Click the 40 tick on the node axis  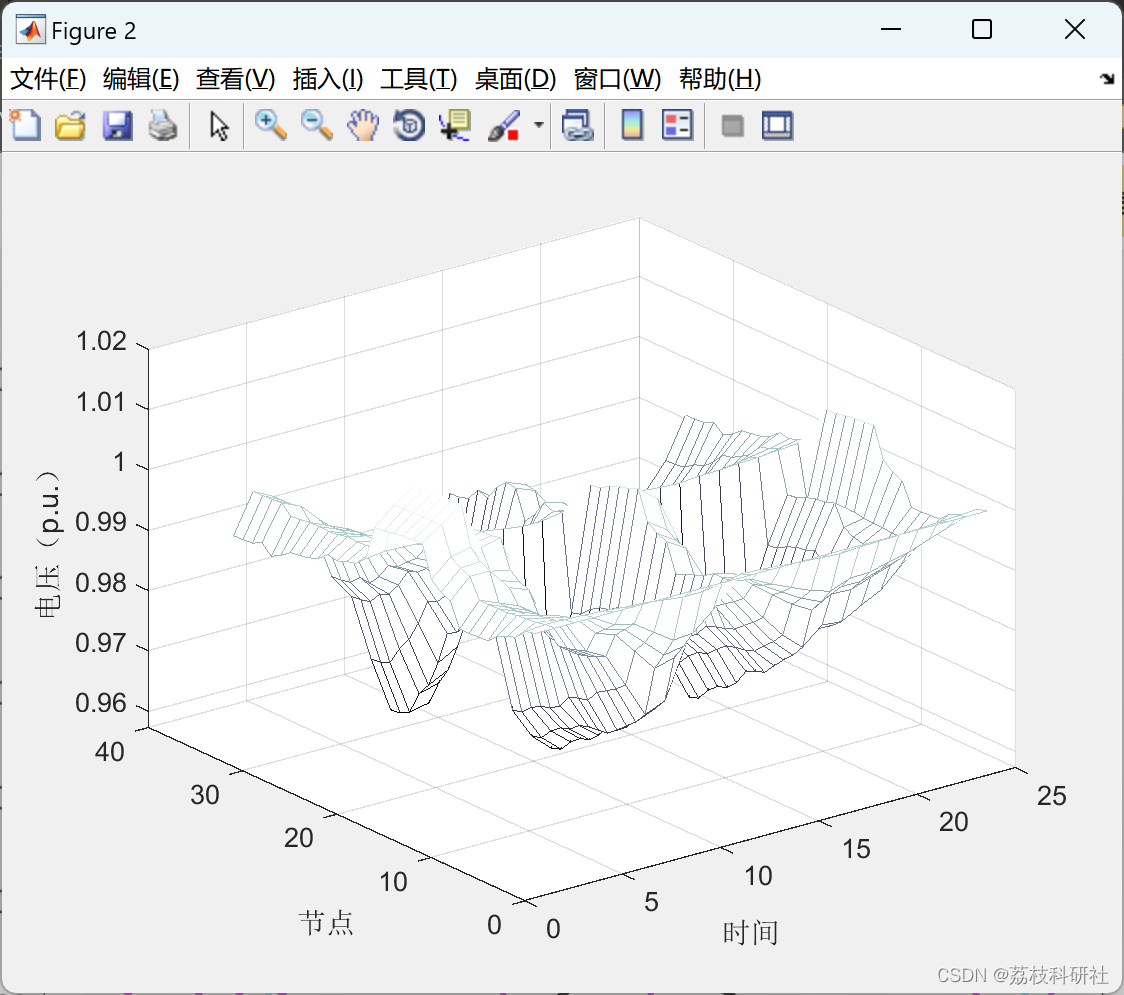[x=110, y=752]
